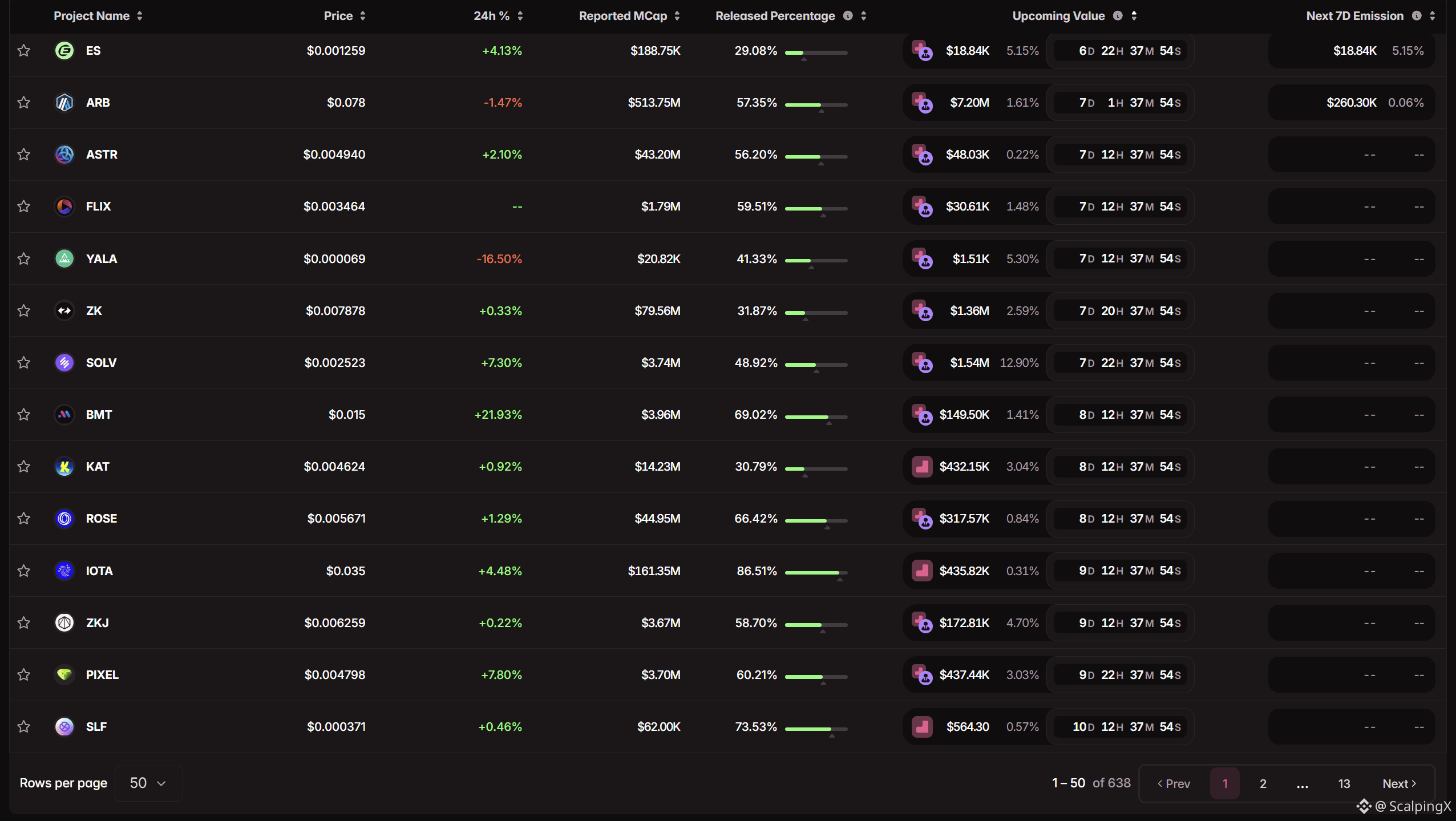
Task: Open the IOTA project link
Action: pos(99,571)
